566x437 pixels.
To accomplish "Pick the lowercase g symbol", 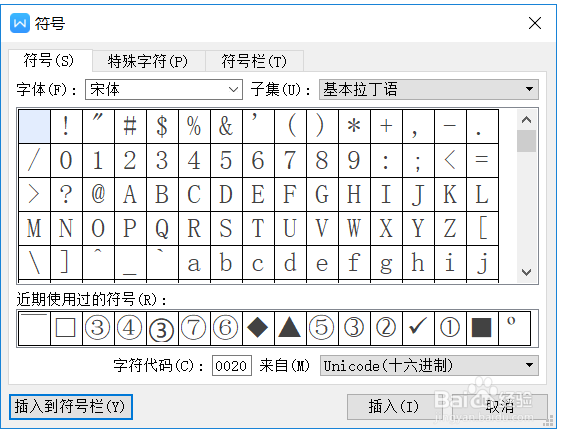I will [386, 263].
